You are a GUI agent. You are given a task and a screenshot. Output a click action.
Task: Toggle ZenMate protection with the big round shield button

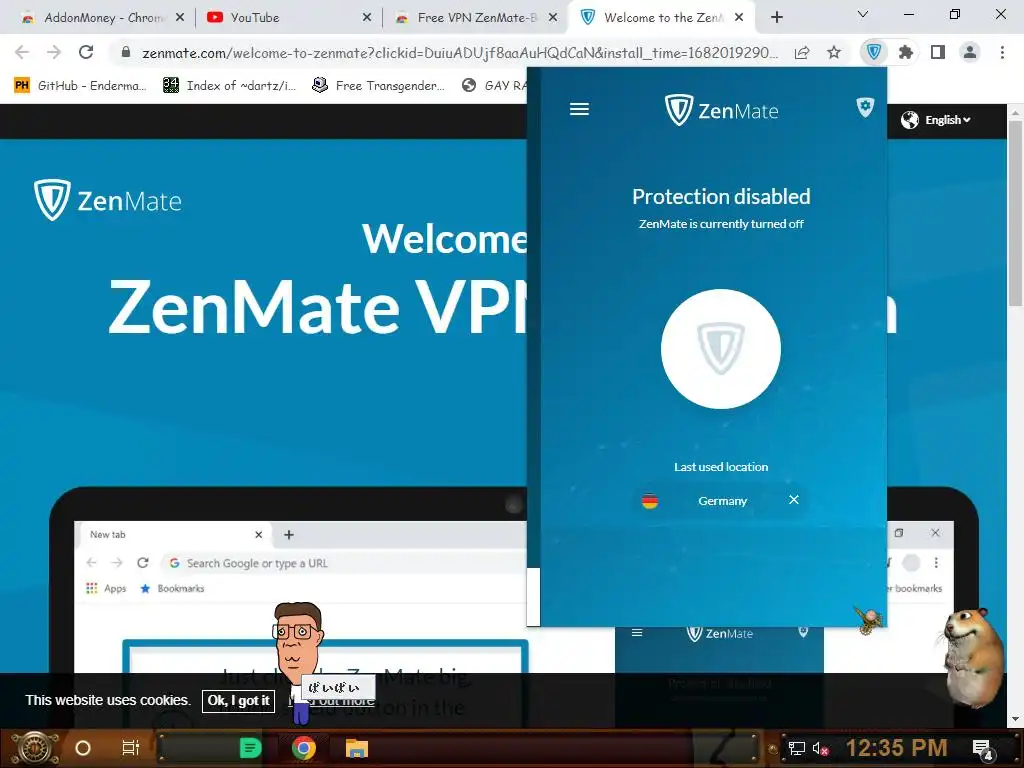coord(721,349)
